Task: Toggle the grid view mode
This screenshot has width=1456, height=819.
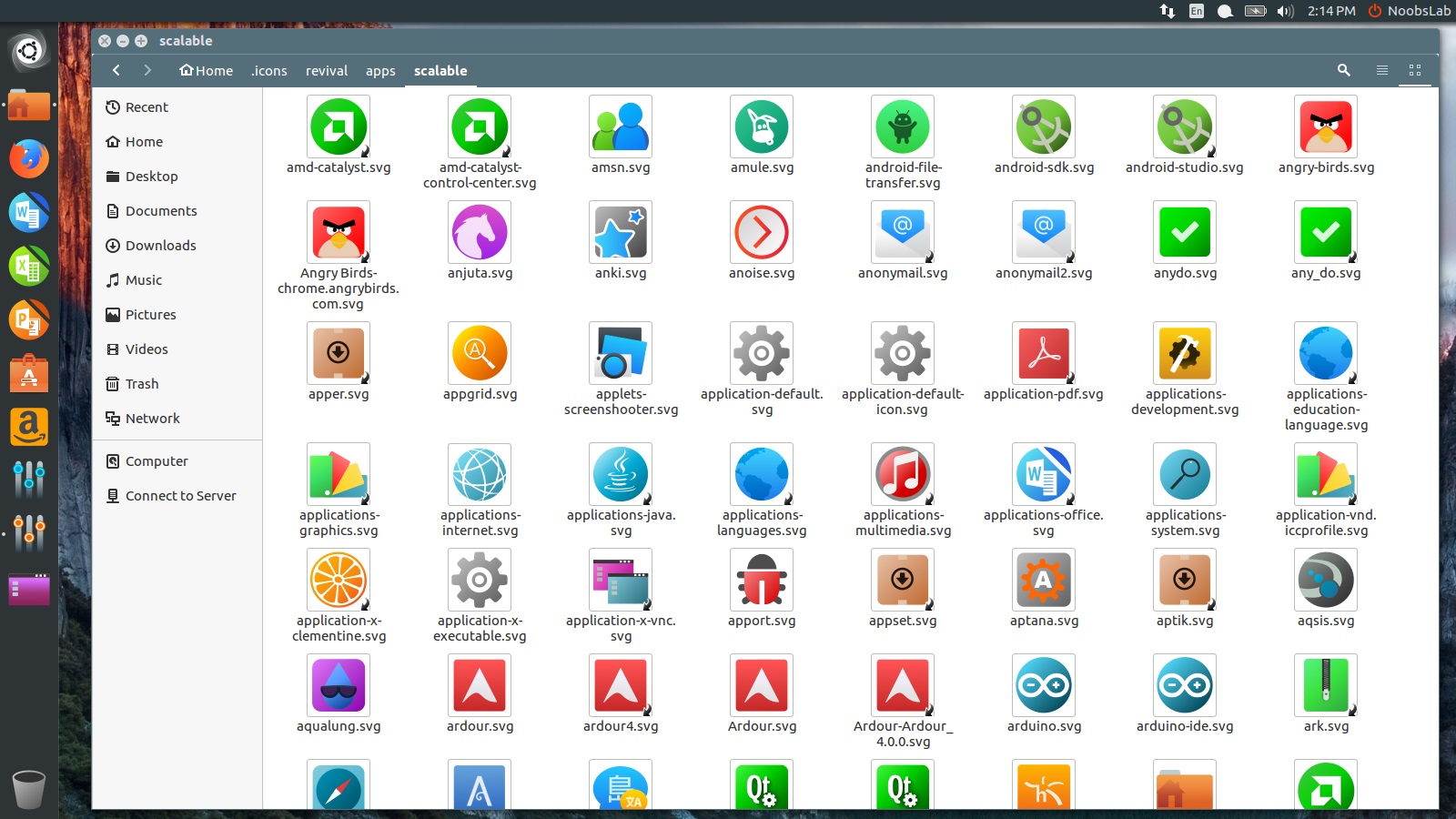Action: (1414, 70)
